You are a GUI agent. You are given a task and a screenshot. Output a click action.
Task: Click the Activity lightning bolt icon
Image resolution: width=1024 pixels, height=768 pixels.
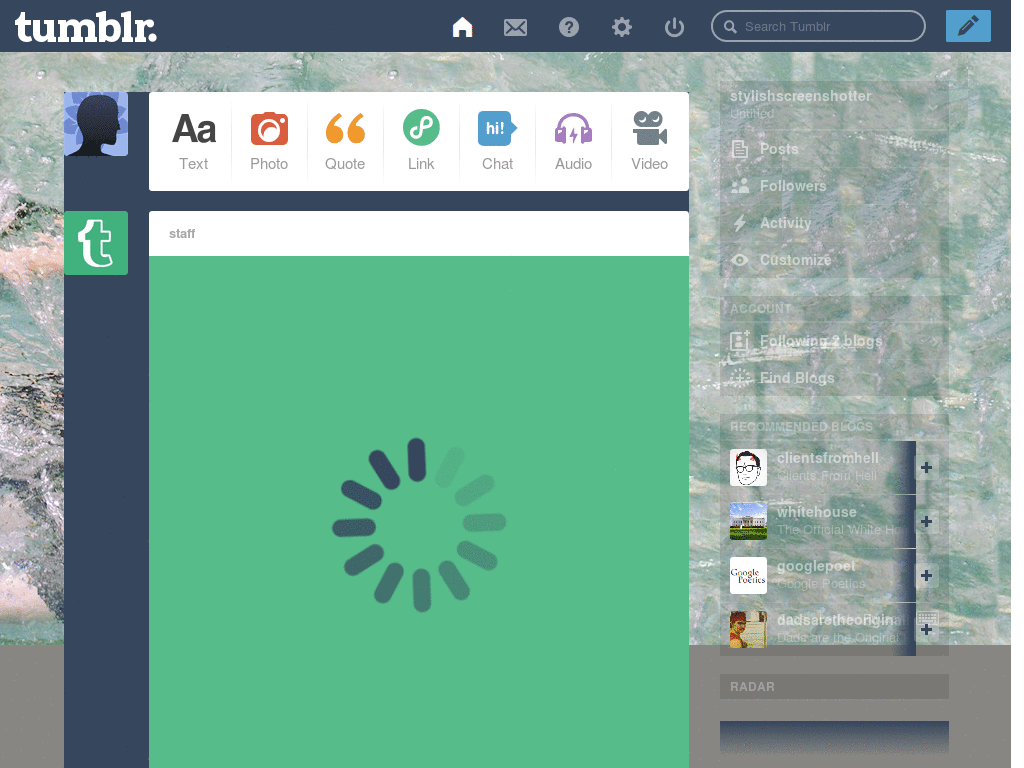(739, 223)
